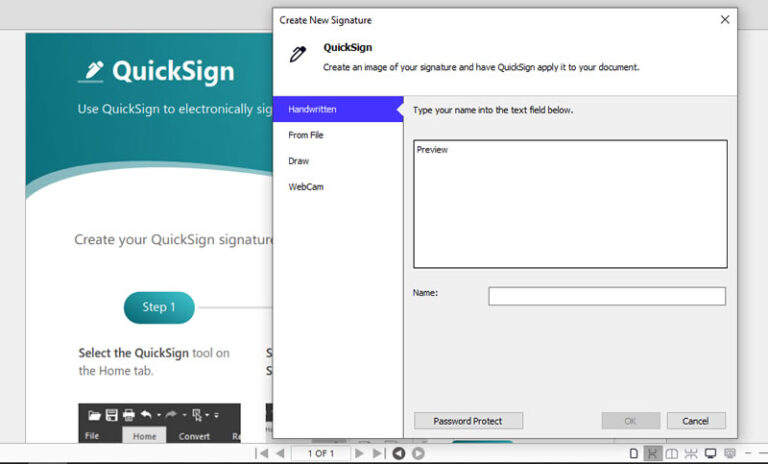Click the circled previous view arrow
Image resolution: width=768 pixels, height=464 pixels.
tap(399, 453)
